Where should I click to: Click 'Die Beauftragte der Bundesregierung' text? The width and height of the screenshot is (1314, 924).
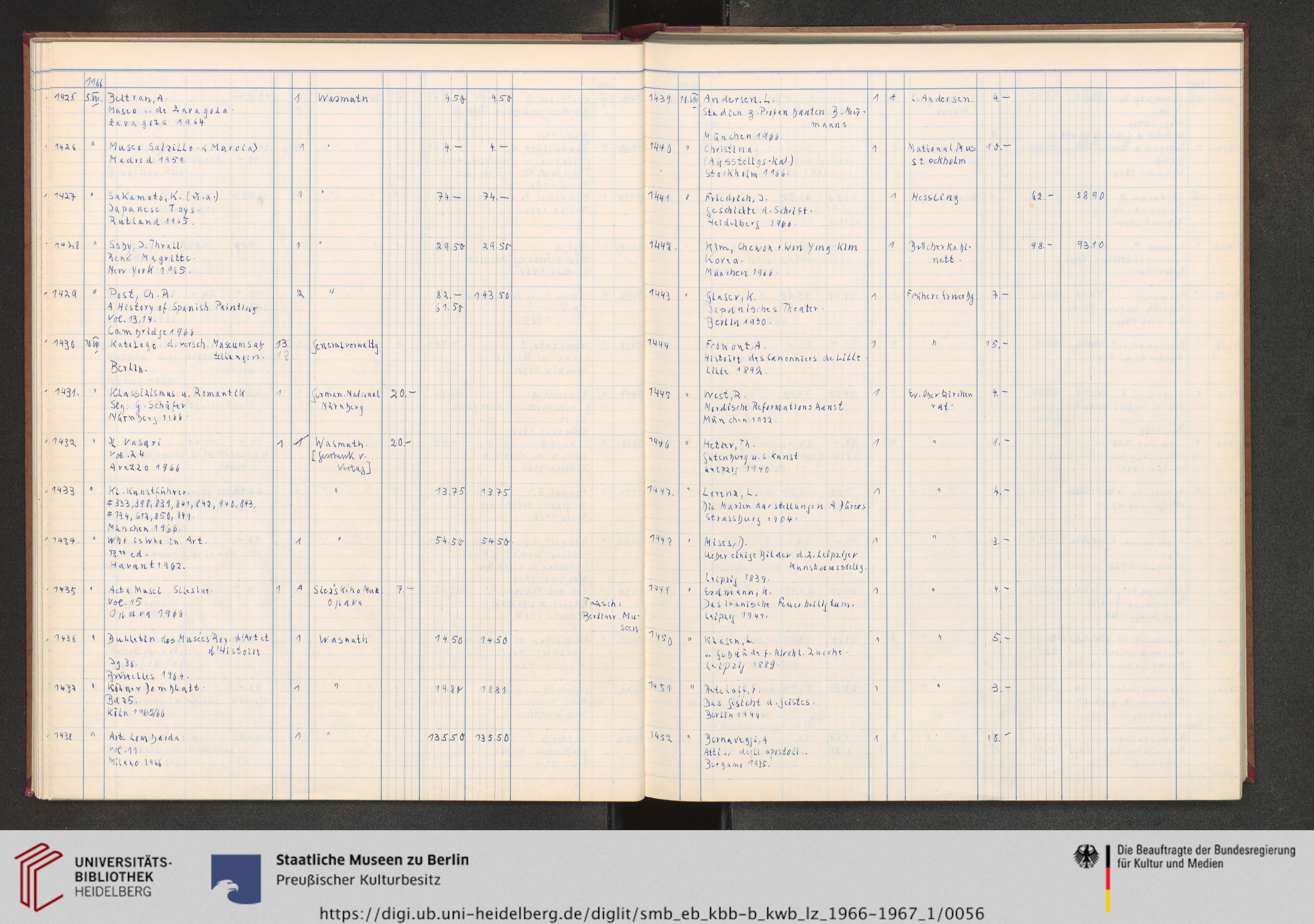tap(1206, 851)
